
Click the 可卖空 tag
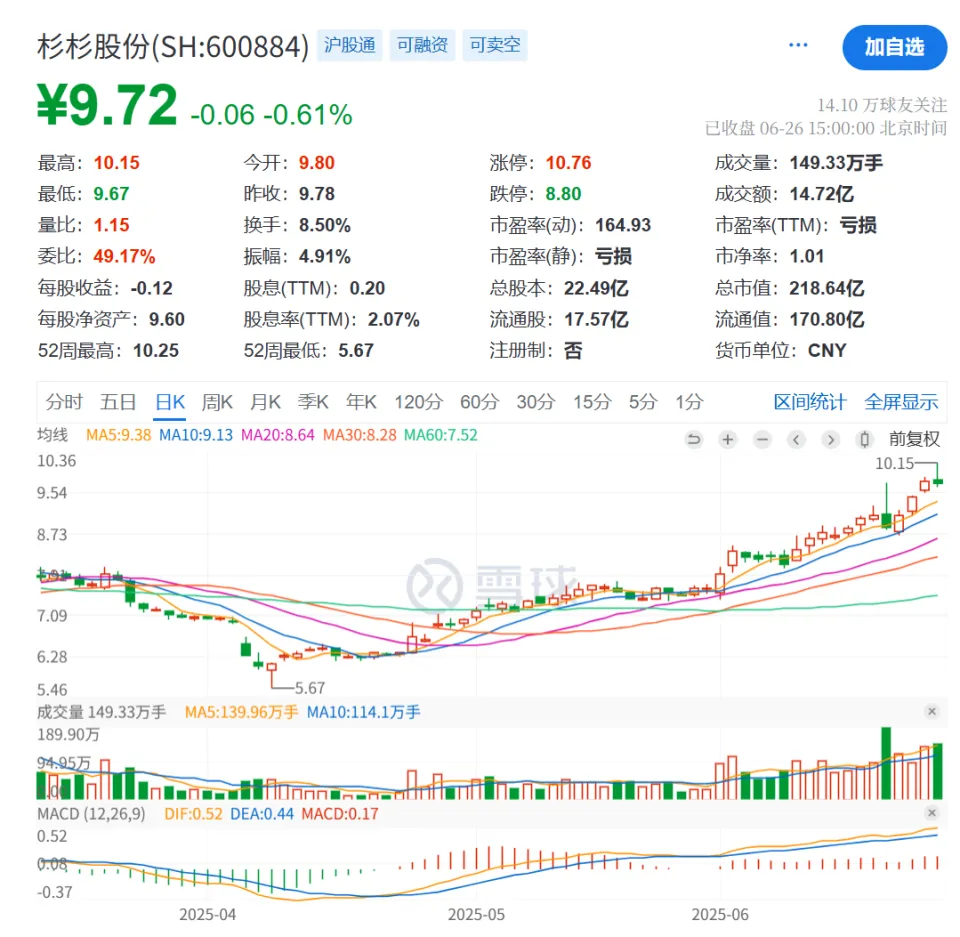[495, 45]
